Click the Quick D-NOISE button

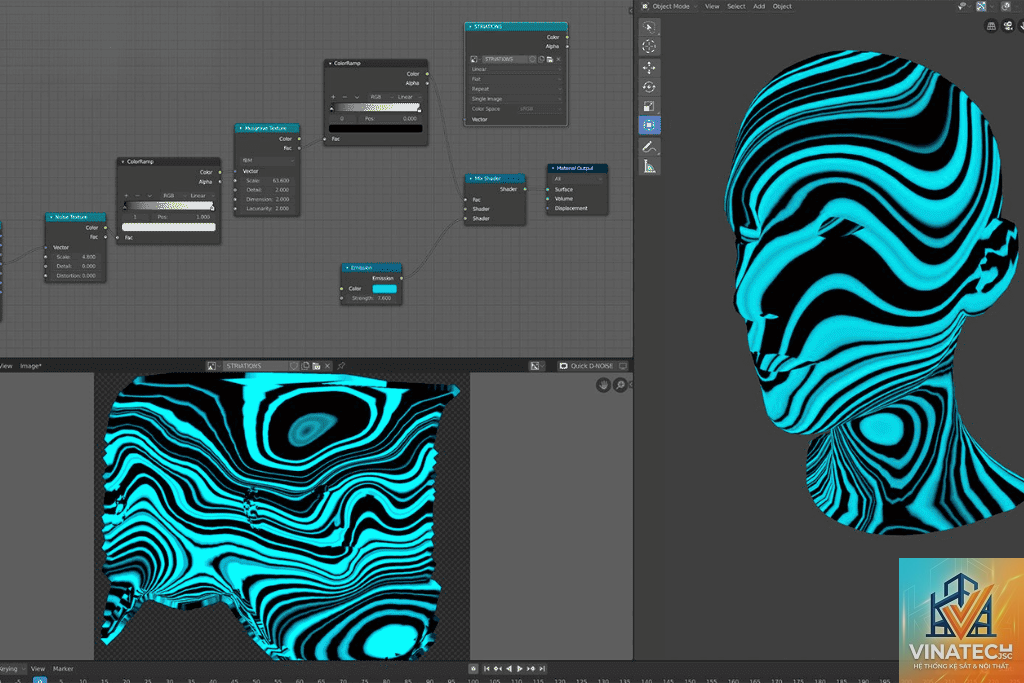(x=586, y=366)
